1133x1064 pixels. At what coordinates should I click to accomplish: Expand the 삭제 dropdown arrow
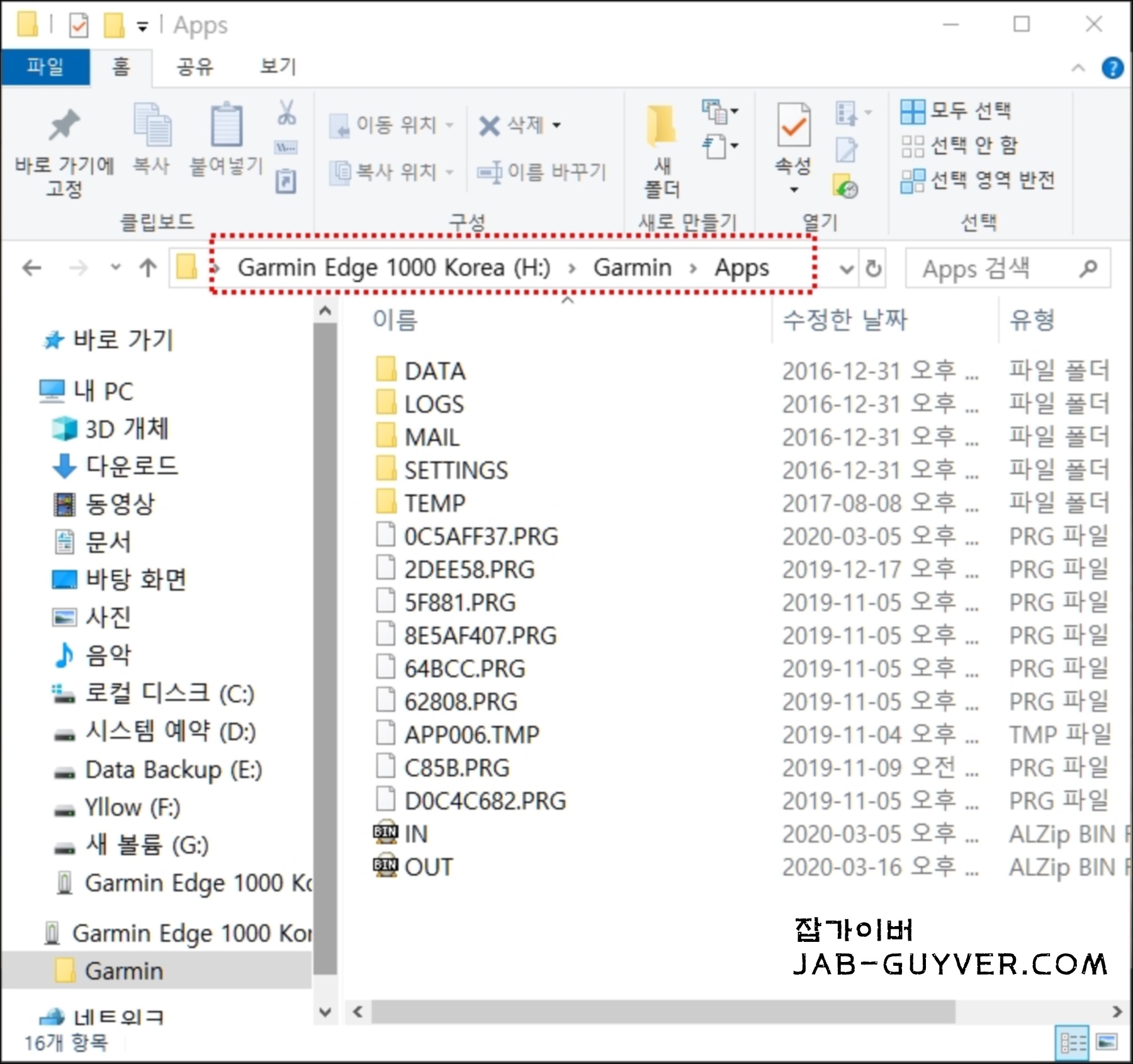(x=556, y=125)
